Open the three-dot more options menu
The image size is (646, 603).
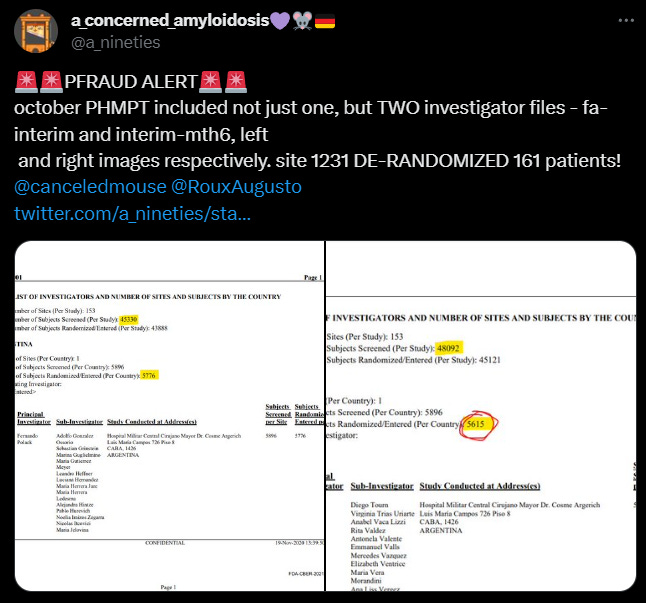626,20
